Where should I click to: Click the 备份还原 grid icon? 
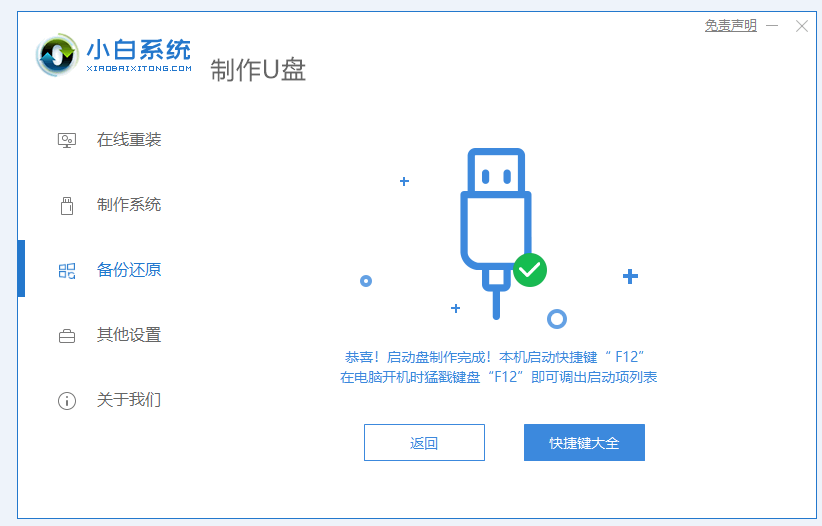click(67, 271)
